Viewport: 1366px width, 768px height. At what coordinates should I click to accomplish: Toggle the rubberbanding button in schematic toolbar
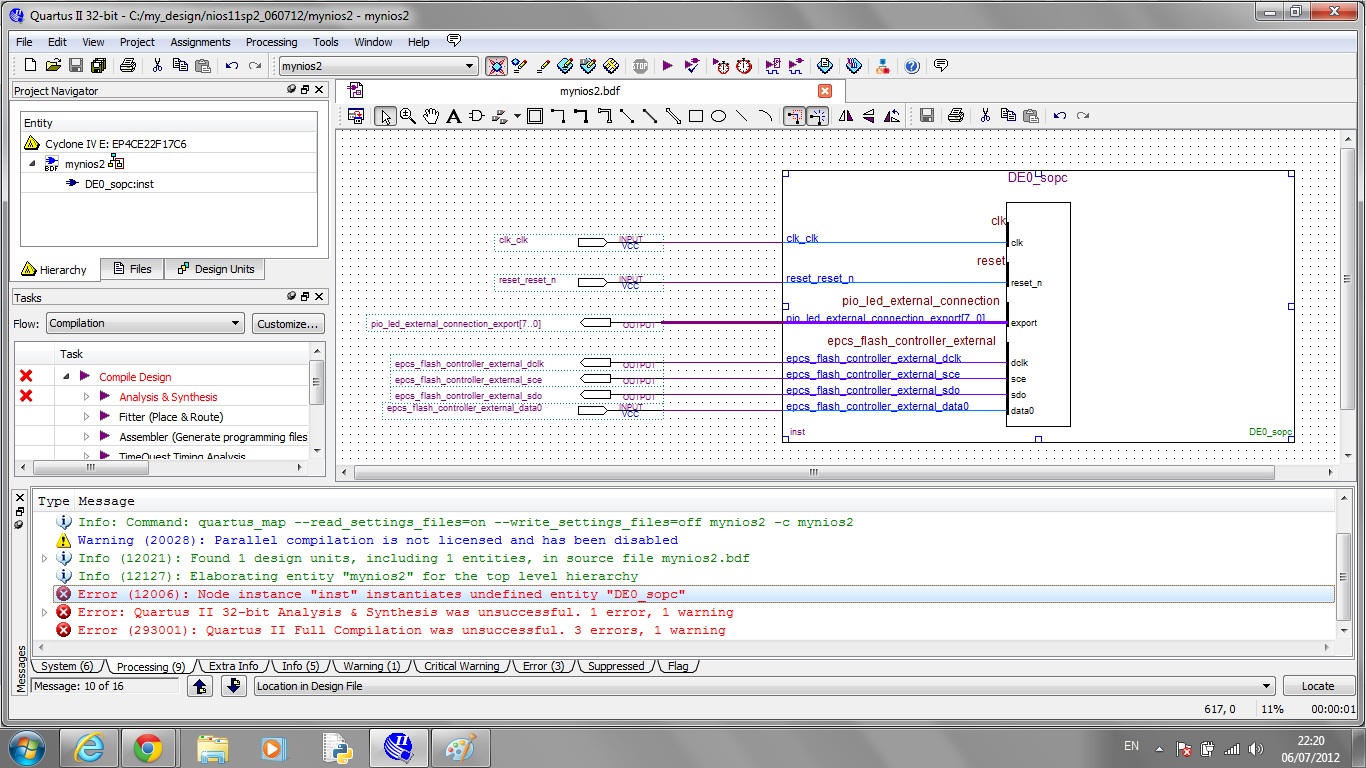point(794,116)
